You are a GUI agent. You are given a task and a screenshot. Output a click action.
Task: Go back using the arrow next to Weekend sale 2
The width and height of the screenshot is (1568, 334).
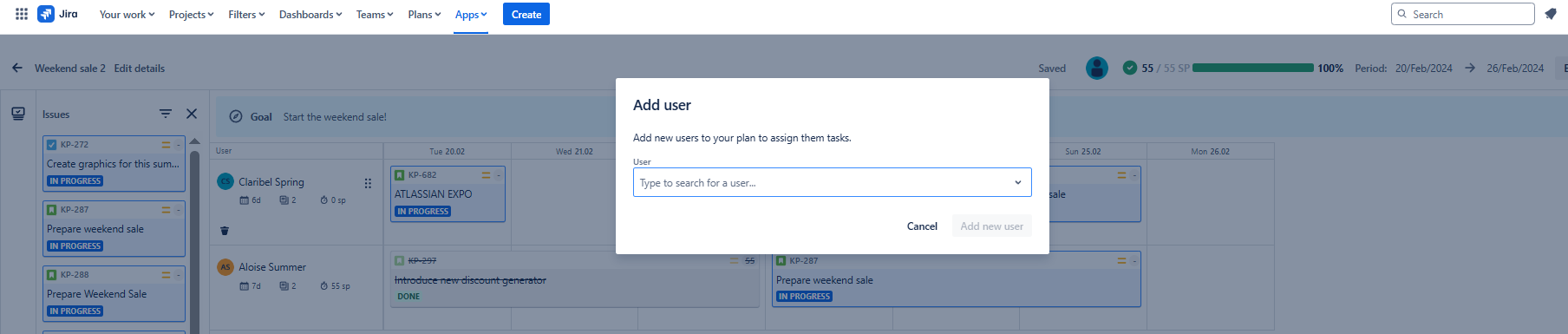(17, 68)
